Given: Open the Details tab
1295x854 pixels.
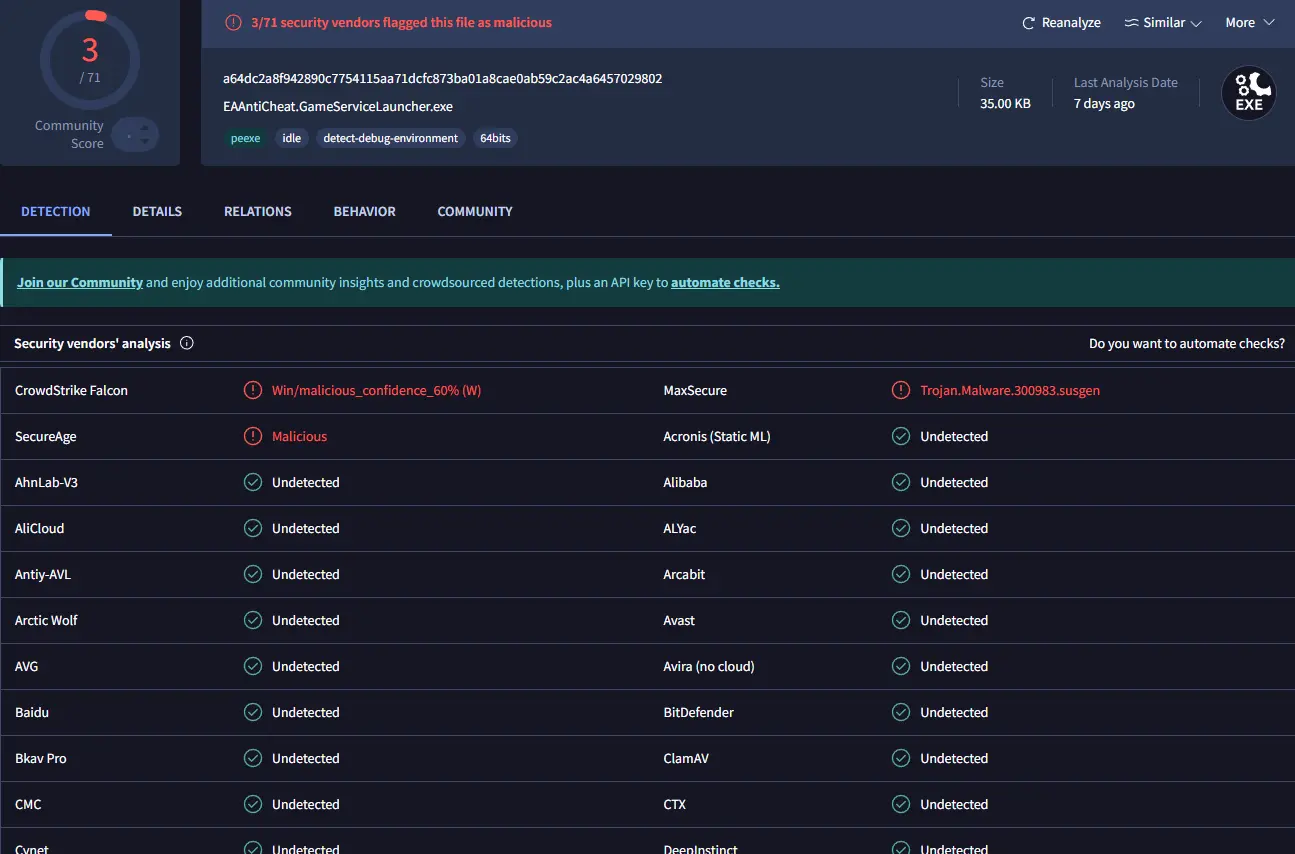Looking at the screenshot, I should click(x=157, y=211).
